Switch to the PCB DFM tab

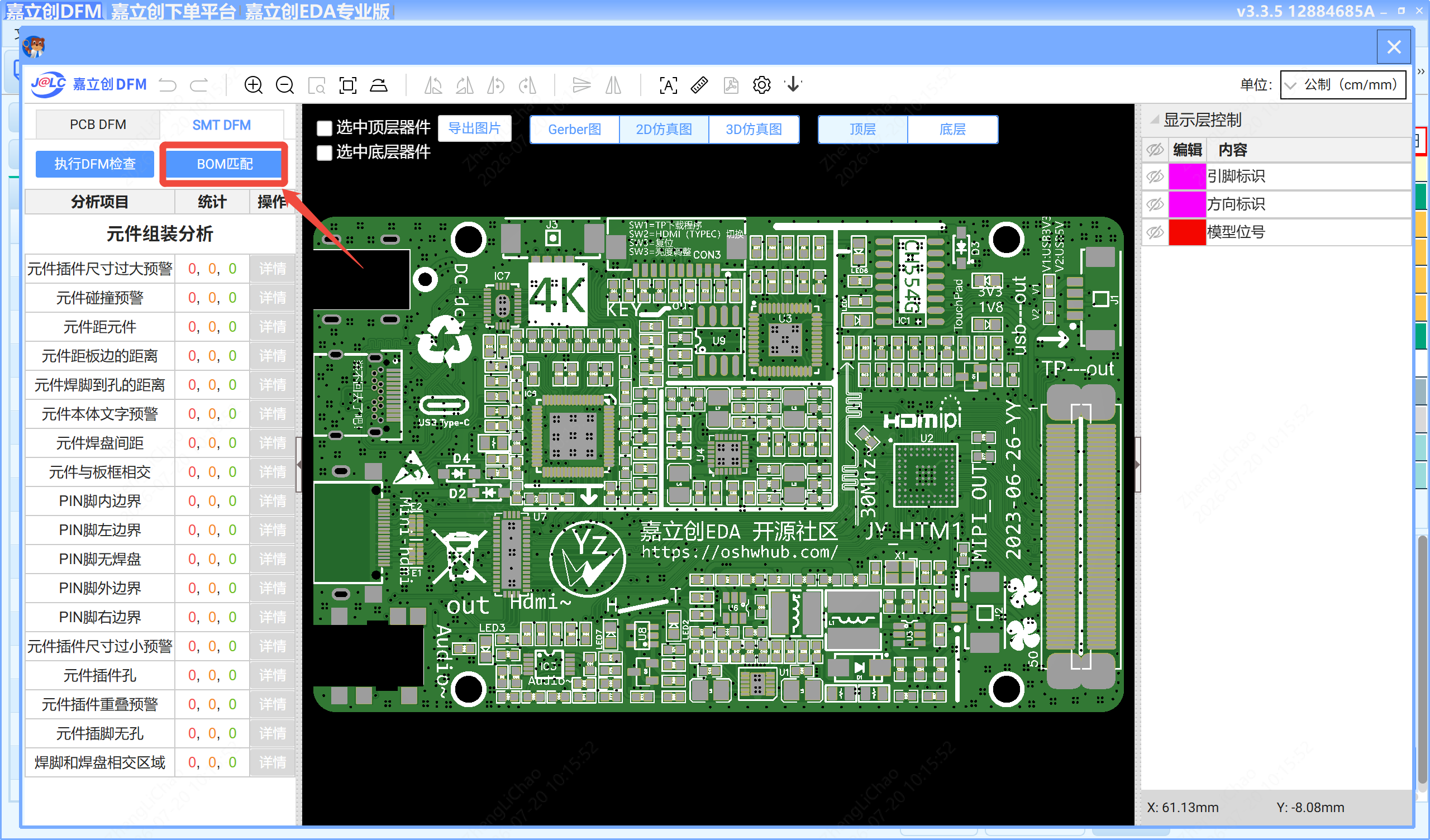(98, 125)
